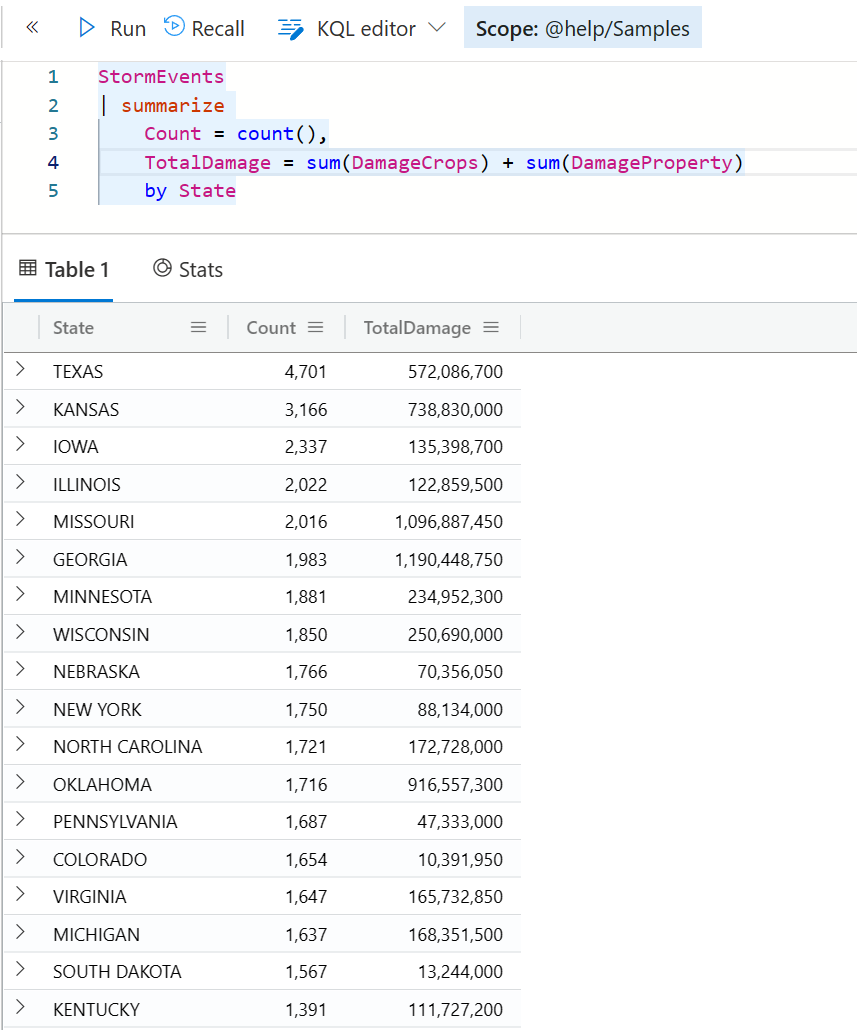Click the Scope: @help/Samples label
Screen dimensions: 857x1030
(x=582, y=28)
